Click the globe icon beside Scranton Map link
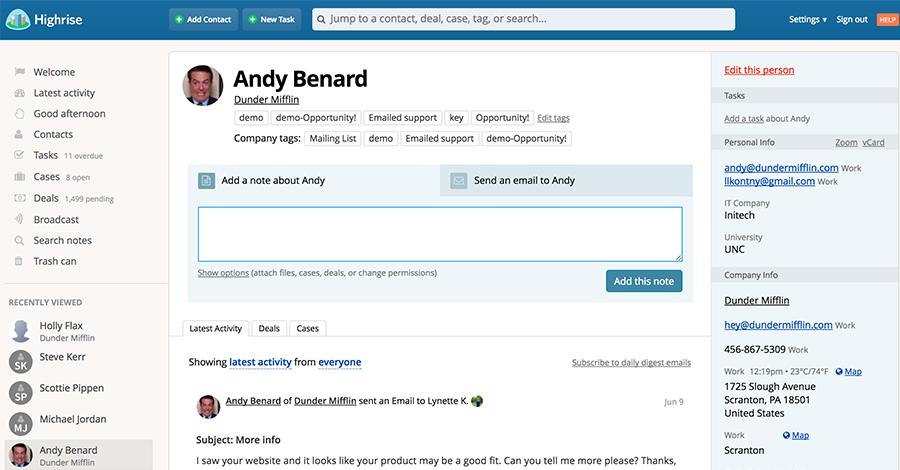 786,436
